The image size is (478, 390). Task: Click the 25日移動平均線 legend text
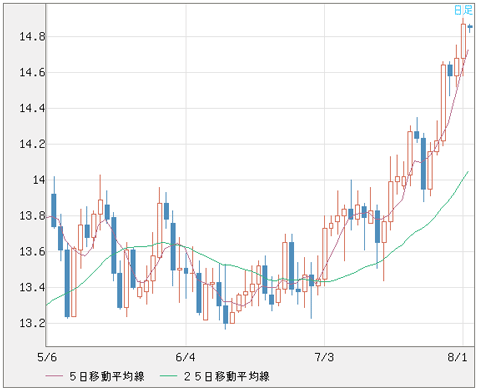226,376
